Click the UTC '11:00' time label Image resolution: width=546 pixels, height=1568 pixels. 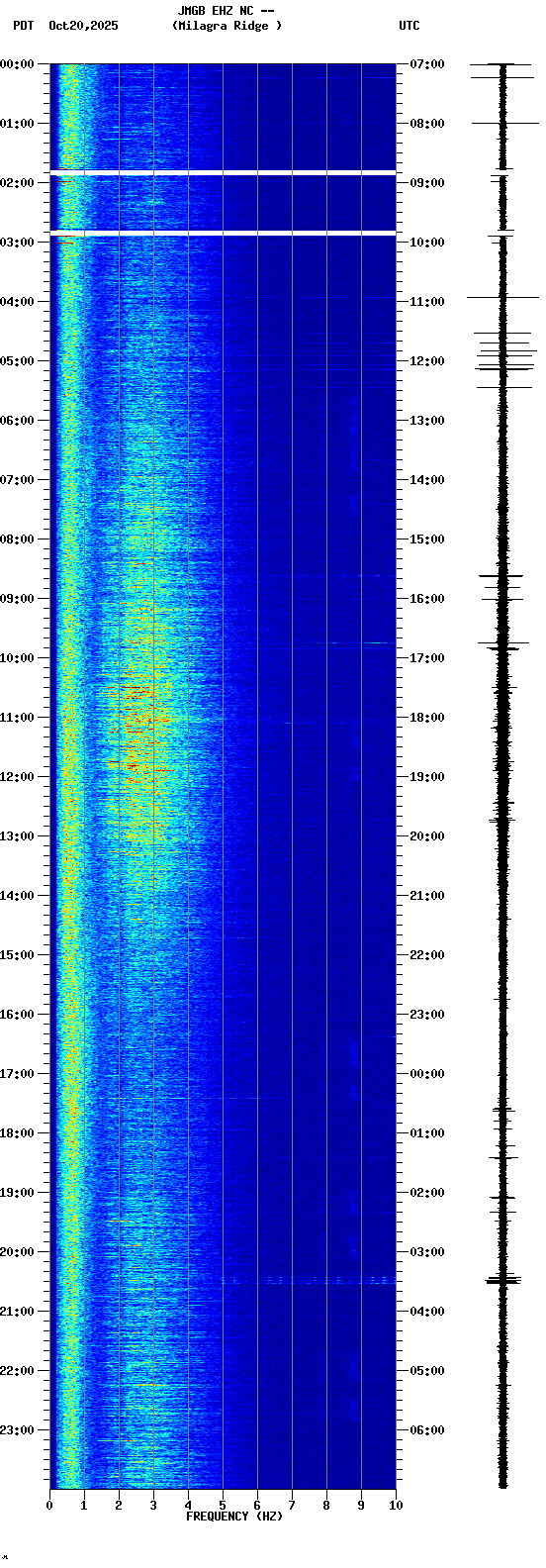pyautogui.click(x=427, y=302)
